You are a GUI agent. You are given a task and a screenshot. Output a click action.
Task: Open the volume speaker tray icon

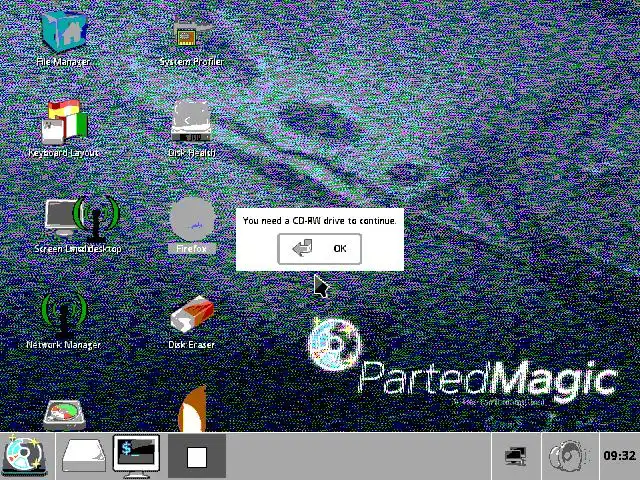pyautogui.click(x=569, y=456)
